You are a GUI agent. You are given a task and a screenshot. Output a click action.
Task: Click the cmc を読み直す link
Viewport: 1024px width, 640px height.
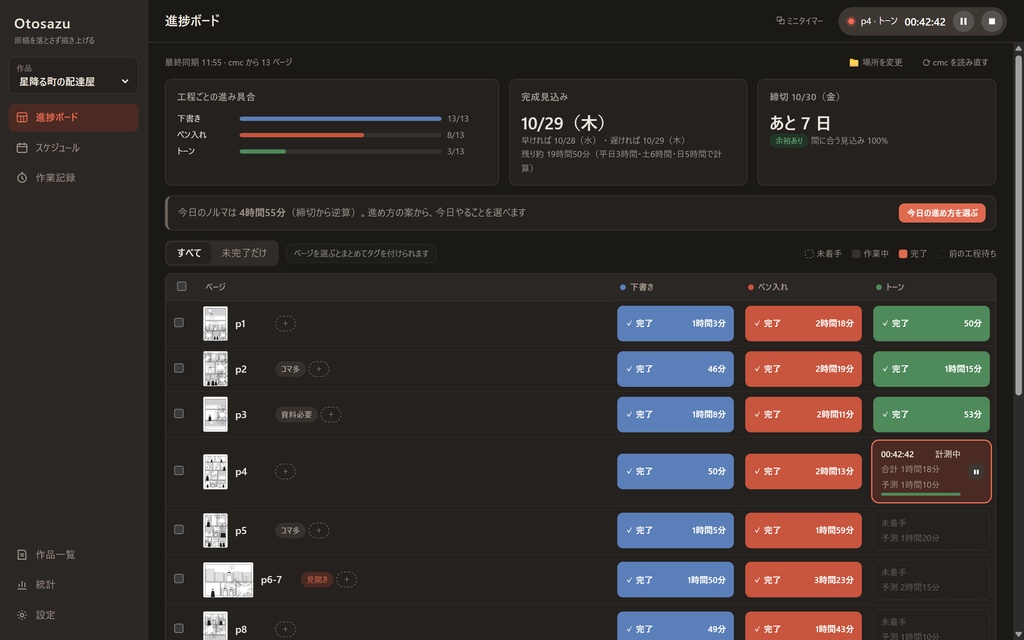point(955,63)
